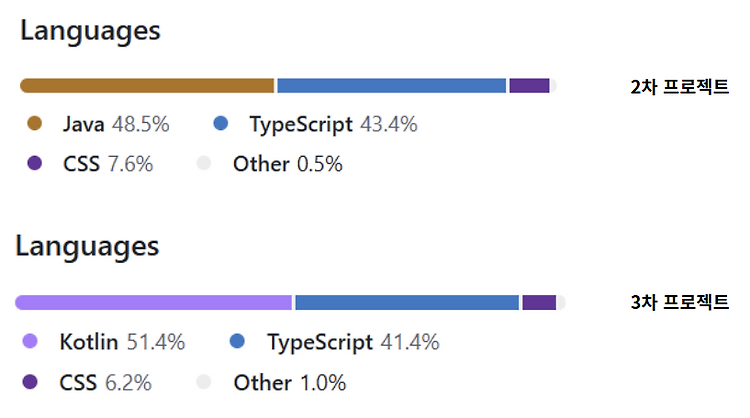Click the light purple Kotlin dot
This screenshot has height=418, width=750.
(x=30, y=341)
